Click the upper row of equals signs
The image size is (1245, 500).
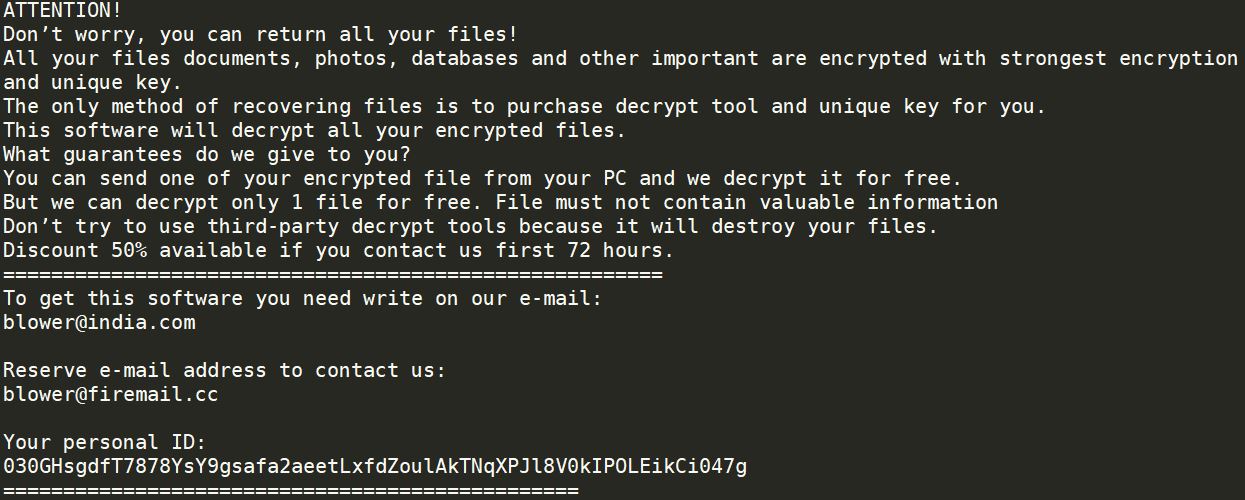click(x=333, y=274)
